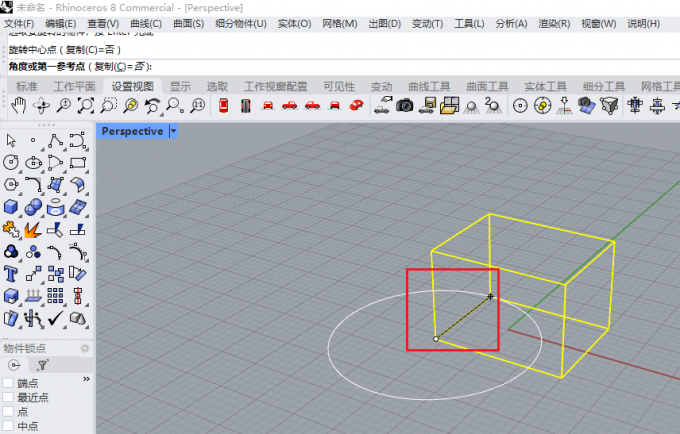
Task: Choose the Rectangle drawing tool
Action: tap(78, 163)
